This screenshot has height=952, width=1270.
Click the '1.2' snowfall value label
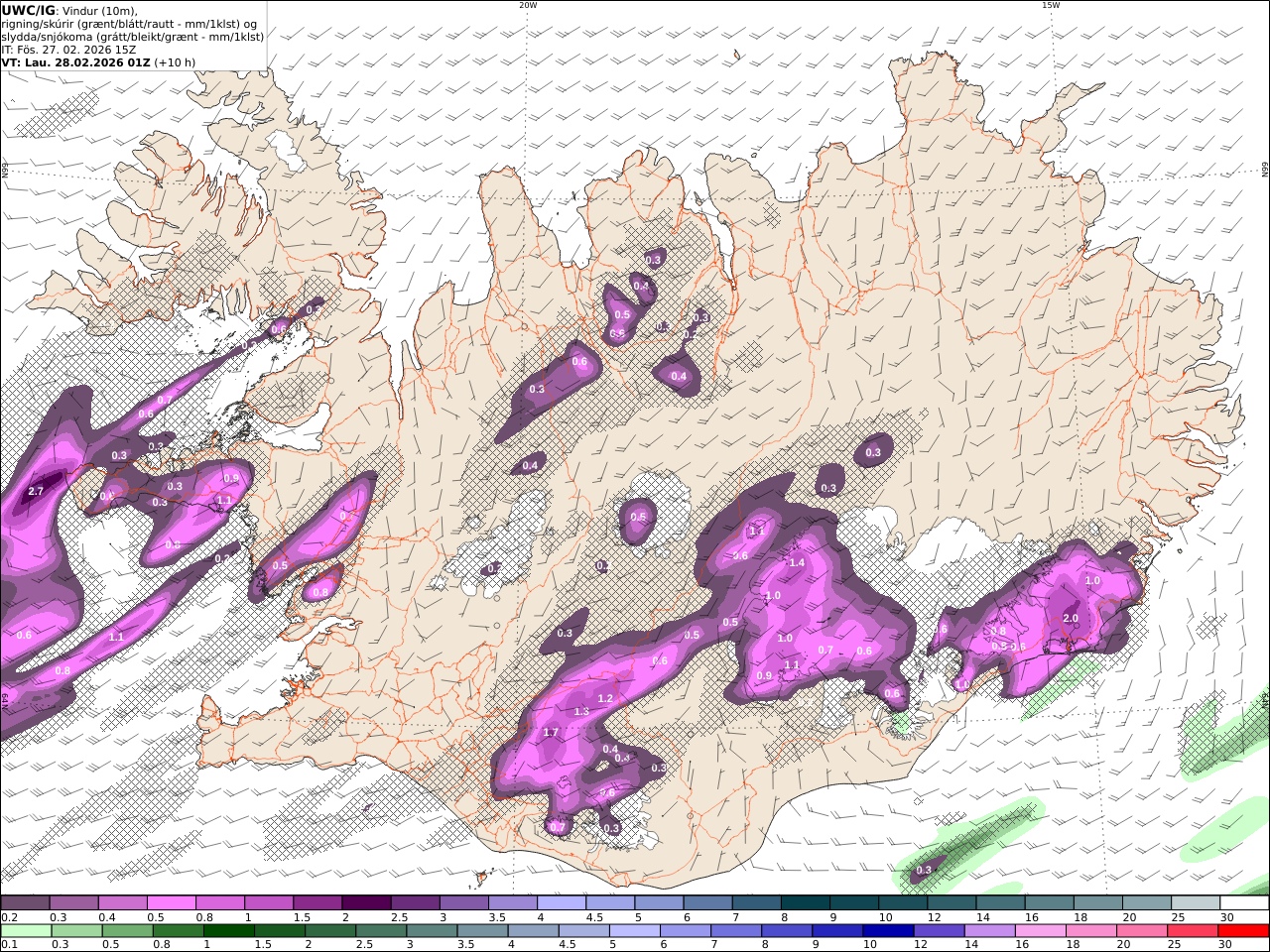605,698
